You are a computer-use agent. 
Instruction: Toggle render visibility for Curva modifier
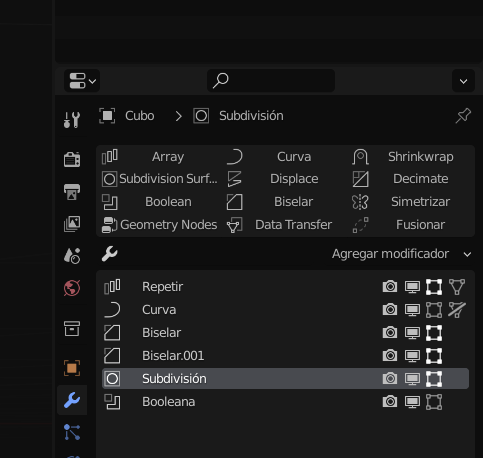390,310
